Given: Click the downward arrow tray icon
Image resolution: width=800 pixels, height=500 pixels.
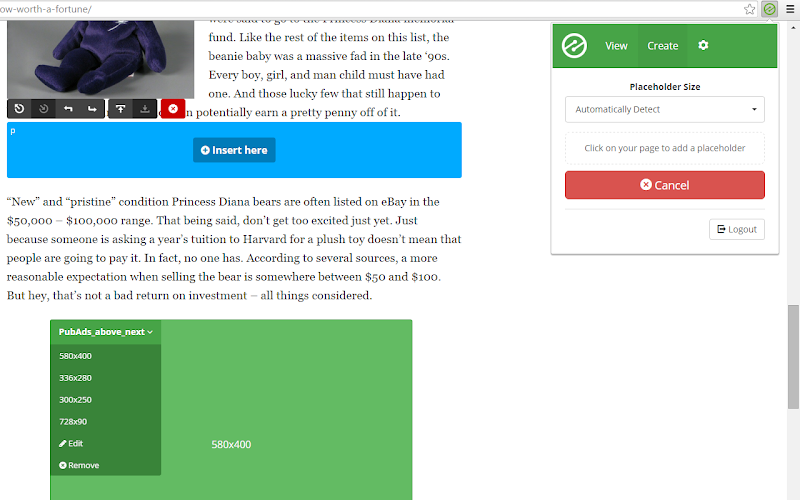Looking at the screenshot, I should point(145,109).
